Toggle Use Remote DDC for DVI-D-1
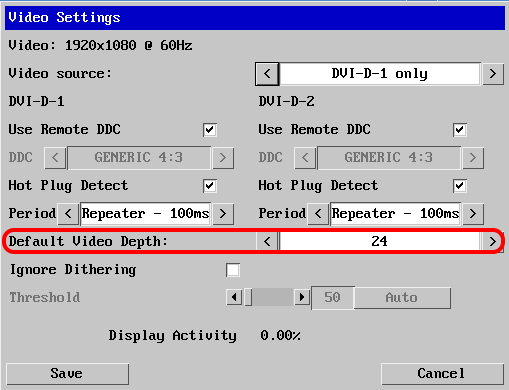The width and height of the screenshot is (509, 390). 210,130
